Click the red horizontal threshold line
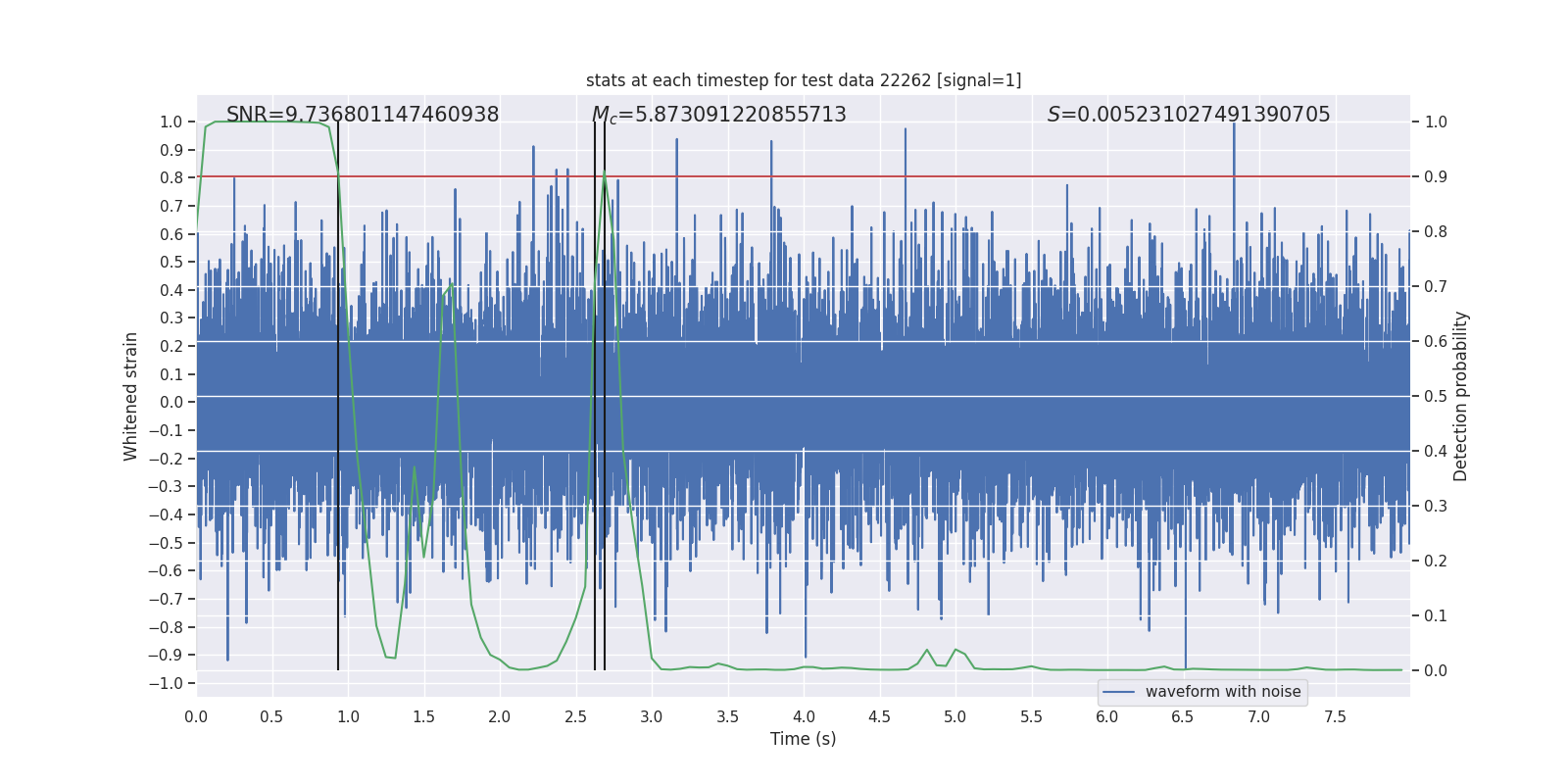The height and width of the screenshot is (784, 1568). pos(804,176)
